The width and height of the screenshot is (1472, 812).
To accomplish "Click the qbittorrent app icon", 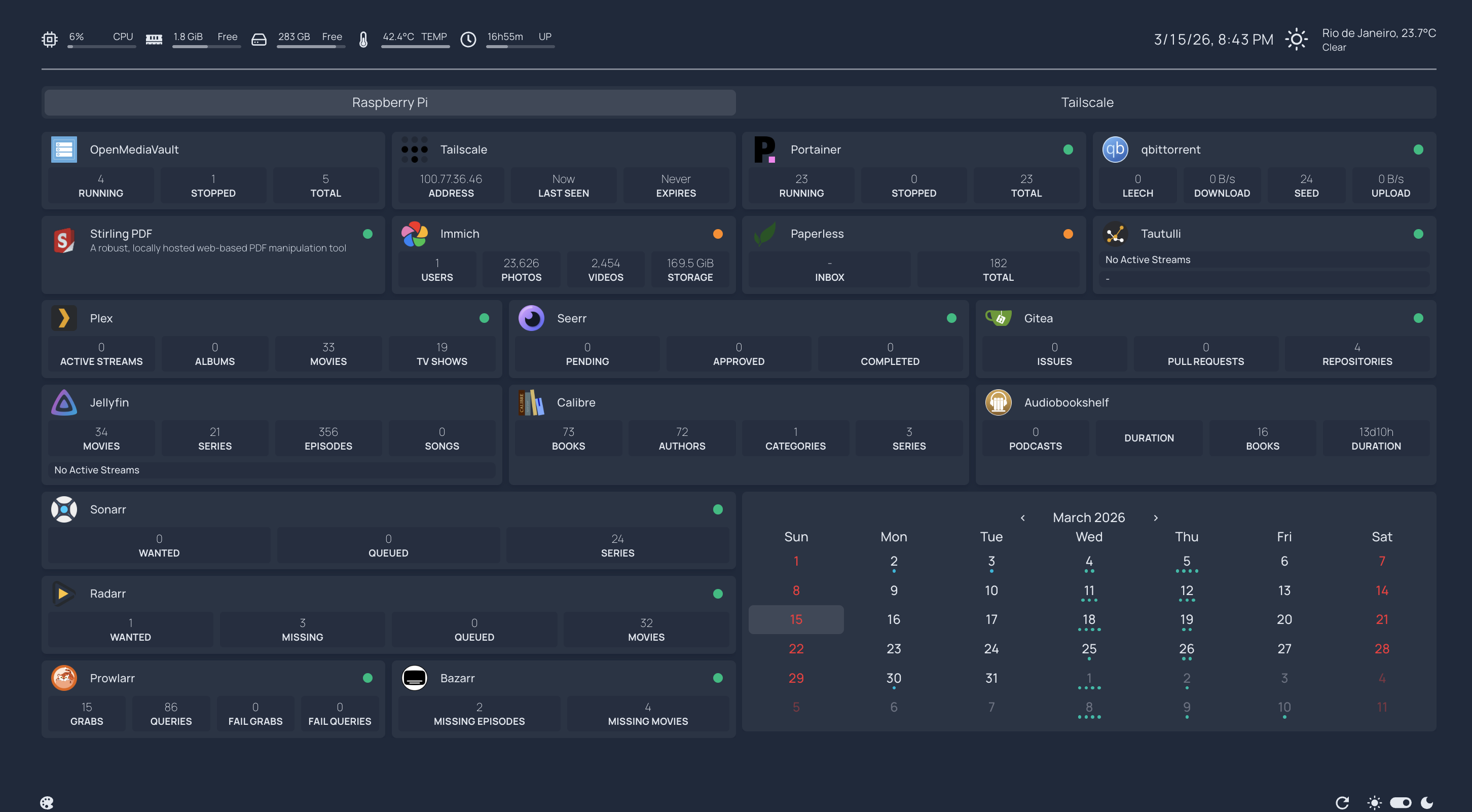I will (1115, 149).
